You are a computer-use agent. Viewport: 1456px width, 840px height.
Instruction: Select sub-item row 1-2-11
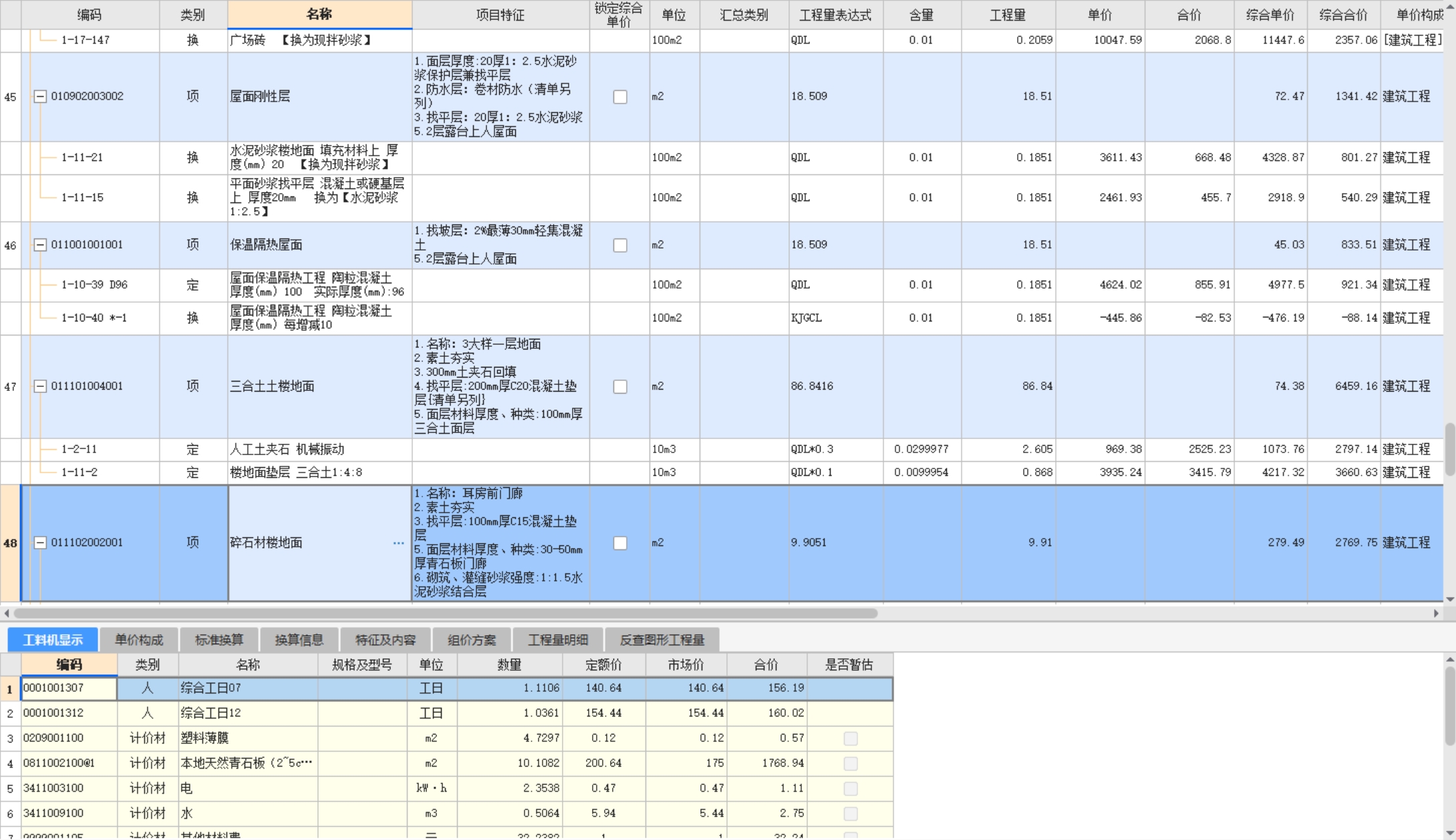point(722,449)
